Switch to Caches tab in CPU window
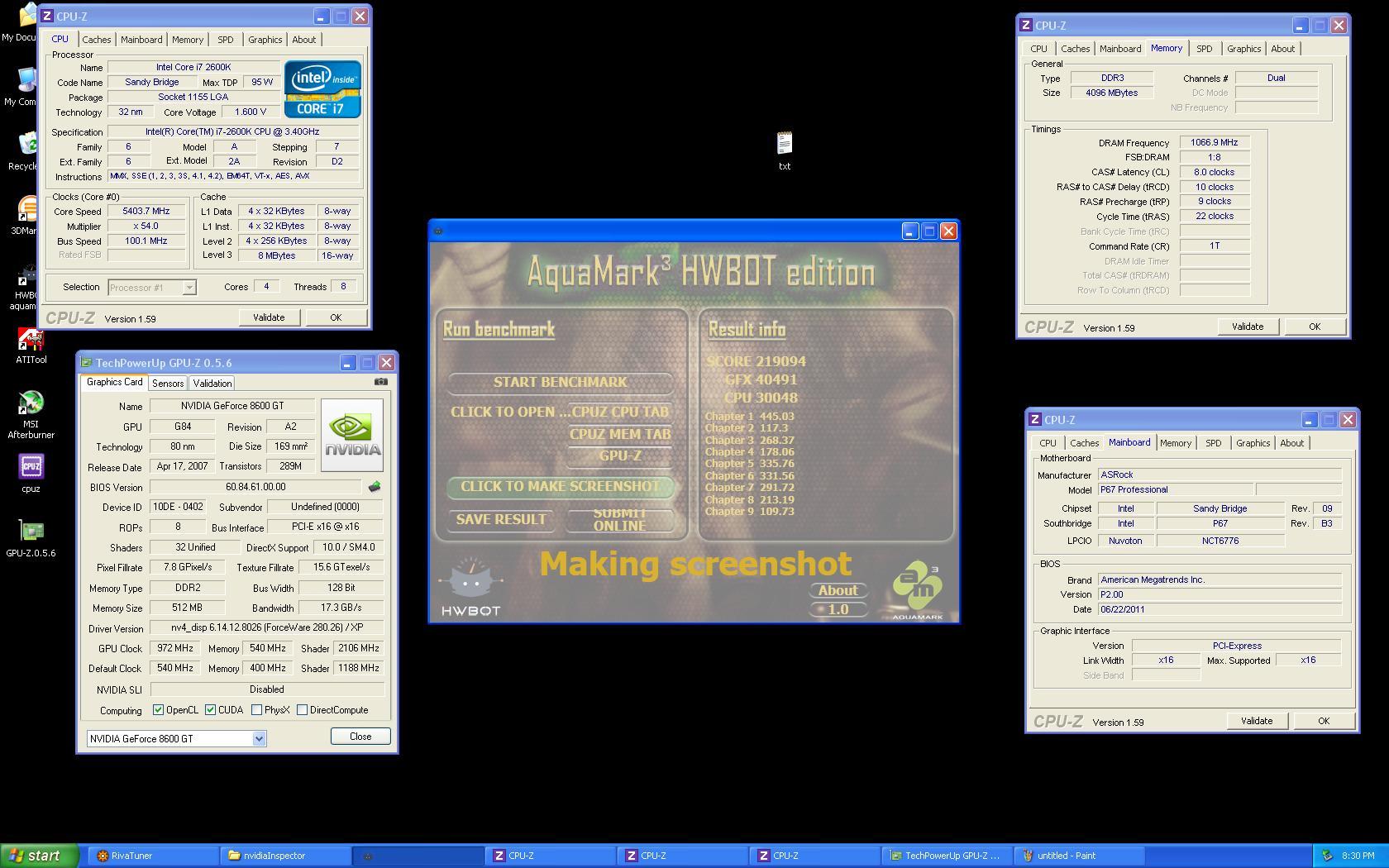The height and width of the screenshot is (868, 1389). point(96,40)
